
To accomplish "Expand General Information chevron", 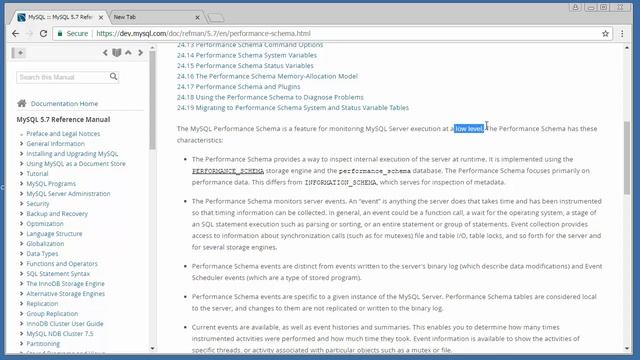I will click(x=21, y=144).
